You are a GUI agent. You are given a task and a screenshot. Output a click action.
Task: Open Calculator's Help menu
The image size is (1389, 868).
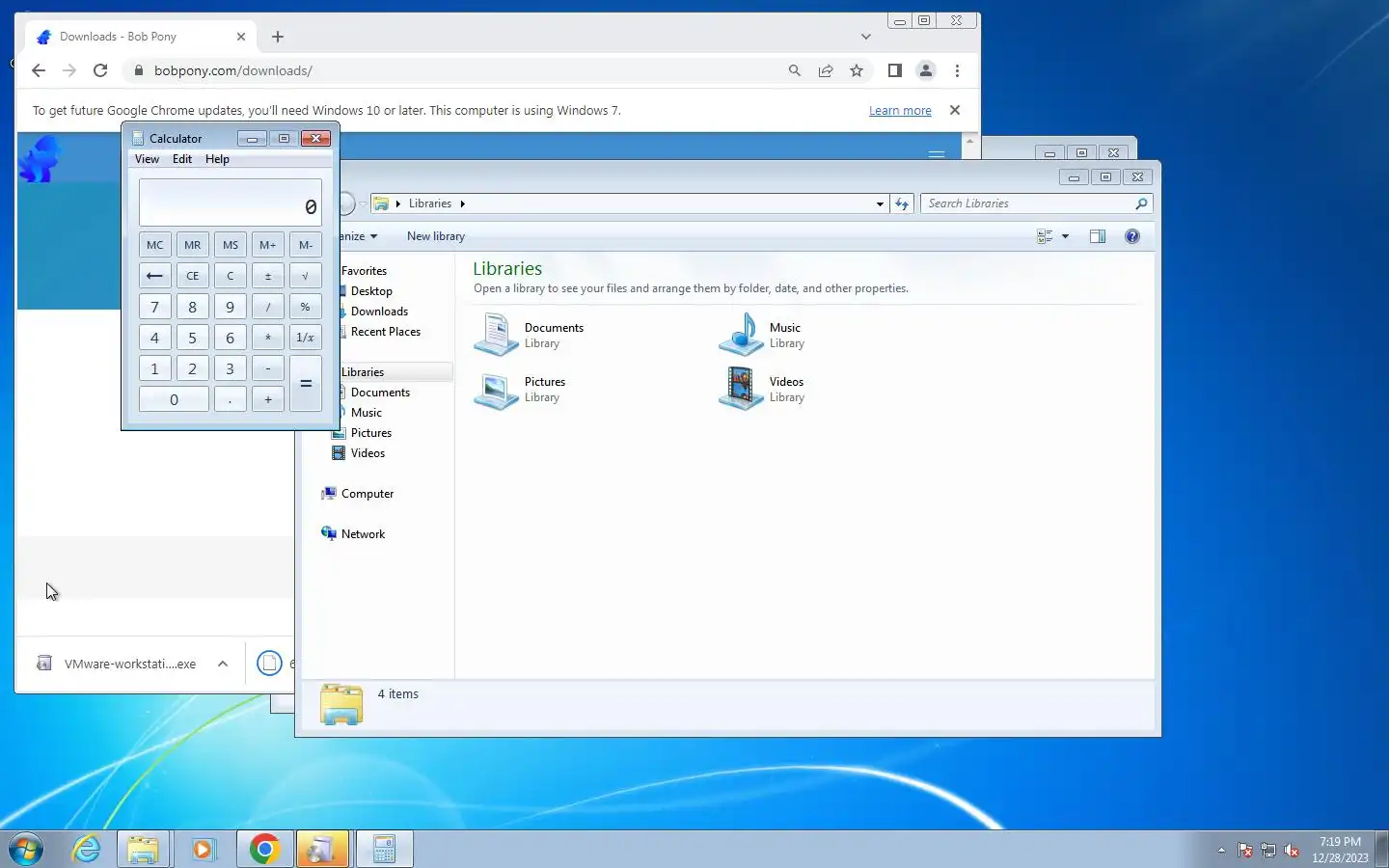217,159
